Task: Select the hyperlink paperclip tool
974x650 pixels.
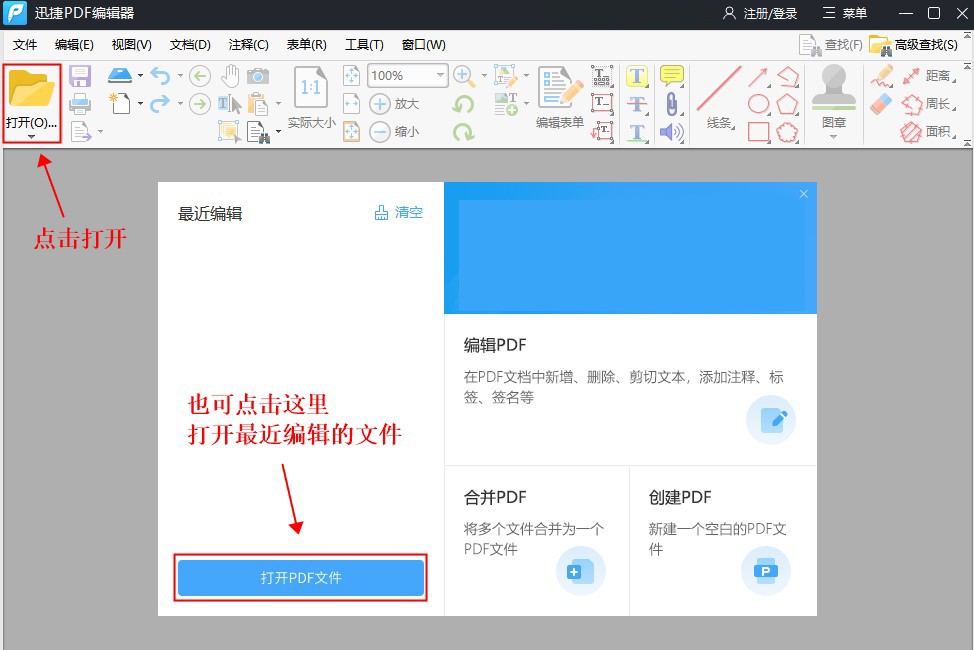Action: click(x=671, y=103)
